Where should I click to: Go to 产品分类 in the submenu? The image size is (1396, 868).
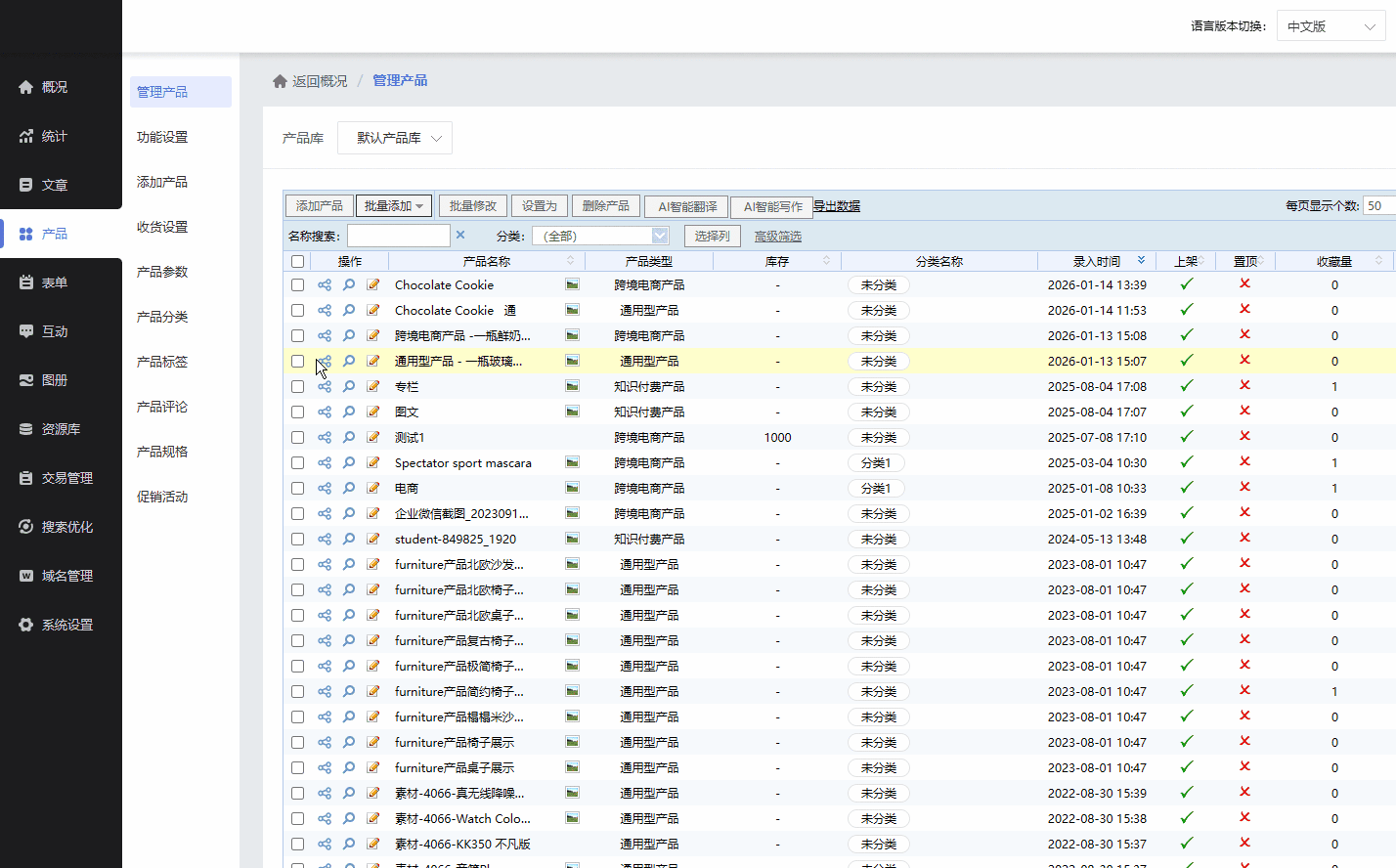pyautogui.click(x=162, y=317)
